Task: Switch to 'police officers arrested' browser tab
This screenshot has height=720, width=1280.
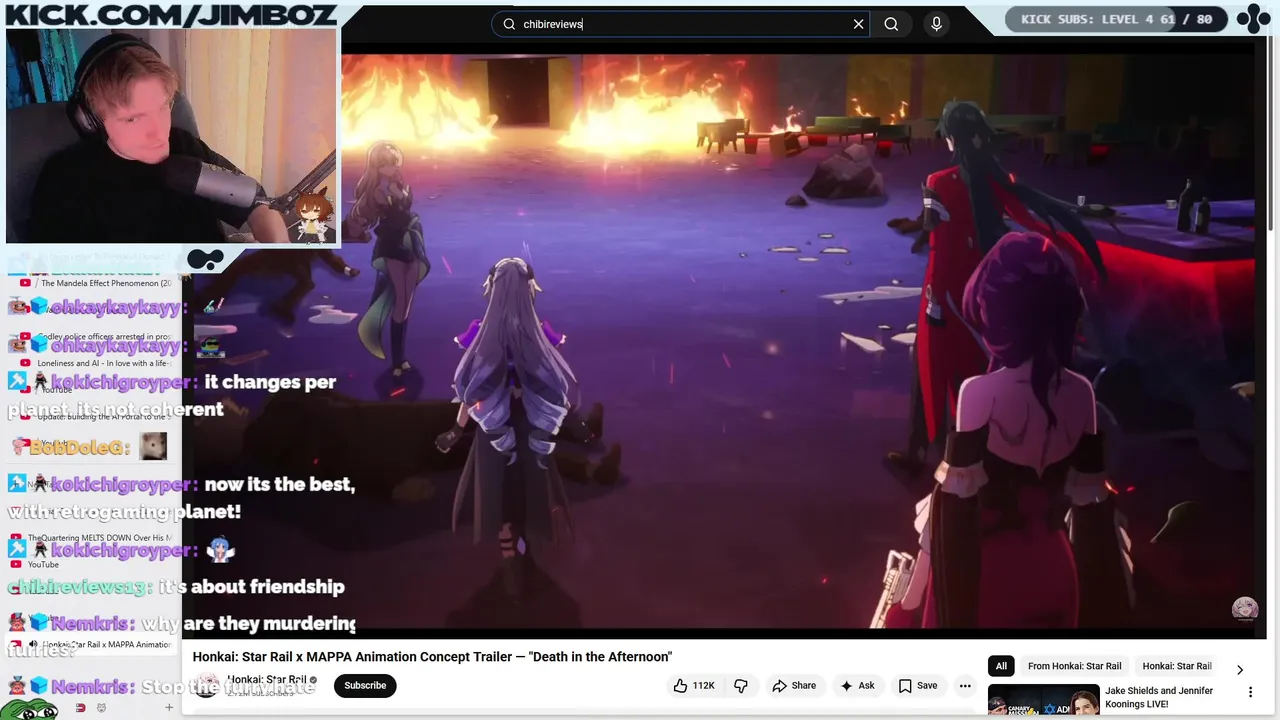Action: (x=95, y=337)
